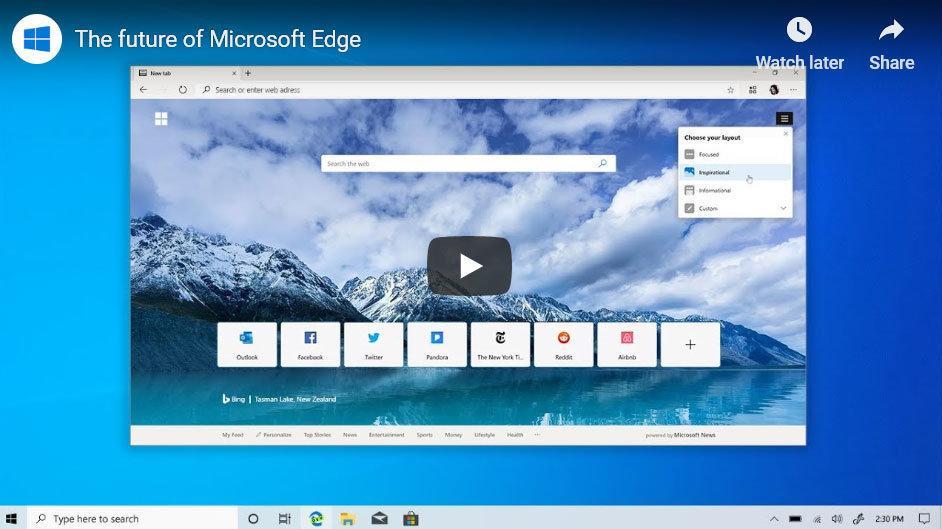Open Microsoft Store from taskbar

click(411, 519)
